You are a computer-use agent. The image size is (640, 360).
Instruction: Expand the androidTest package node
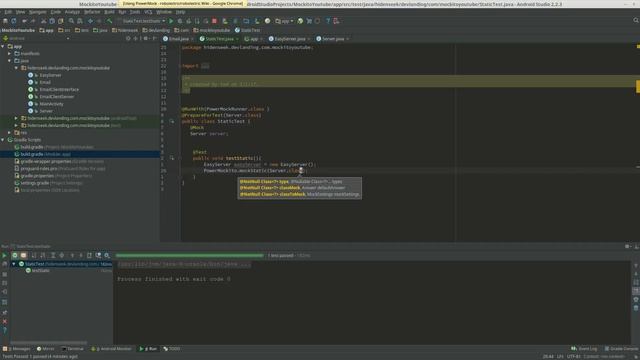point(16,118)
